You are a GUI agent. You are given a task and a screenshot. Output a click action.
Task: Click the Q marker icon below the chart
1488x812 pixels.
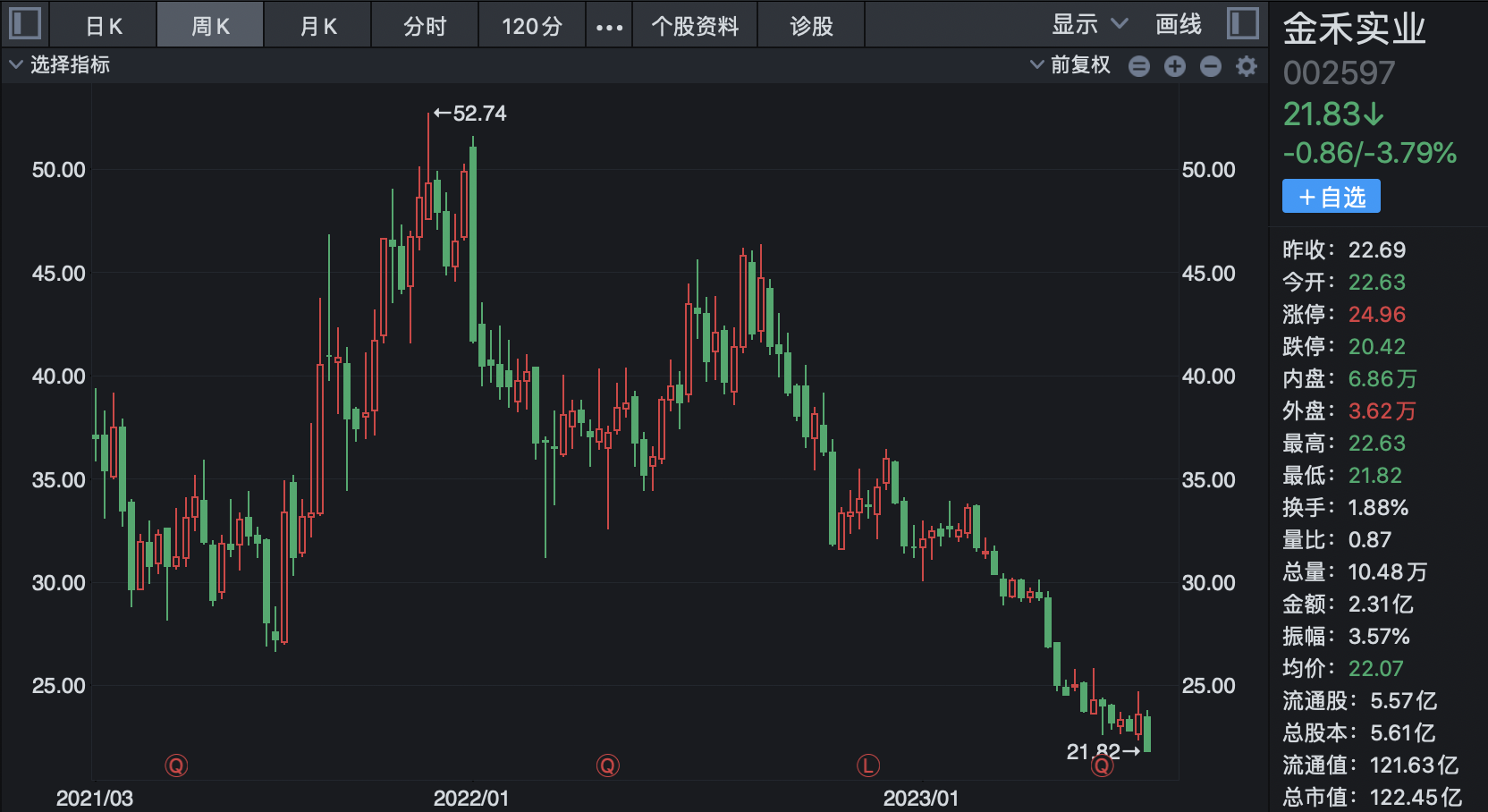176,765
